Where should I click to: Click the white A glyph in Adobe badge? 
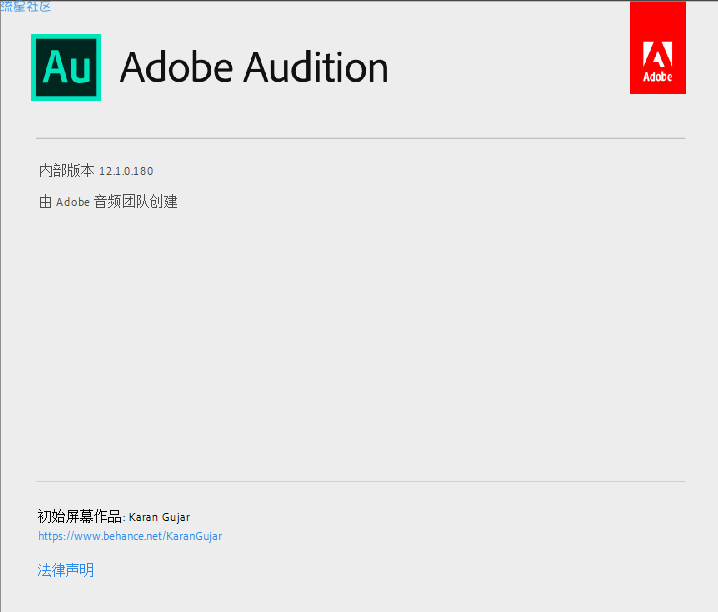click(x=658, y=54)
